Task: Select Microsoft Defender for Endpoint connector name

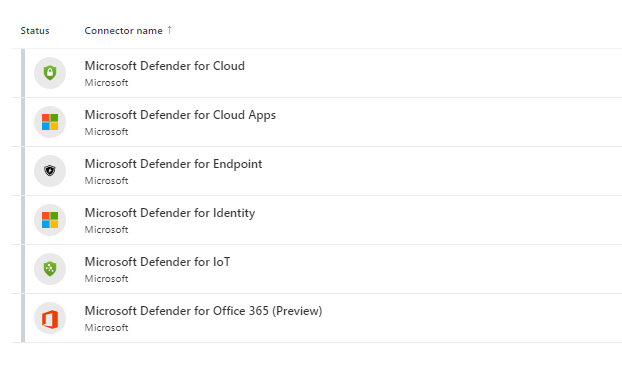Action: click(173, 164)
